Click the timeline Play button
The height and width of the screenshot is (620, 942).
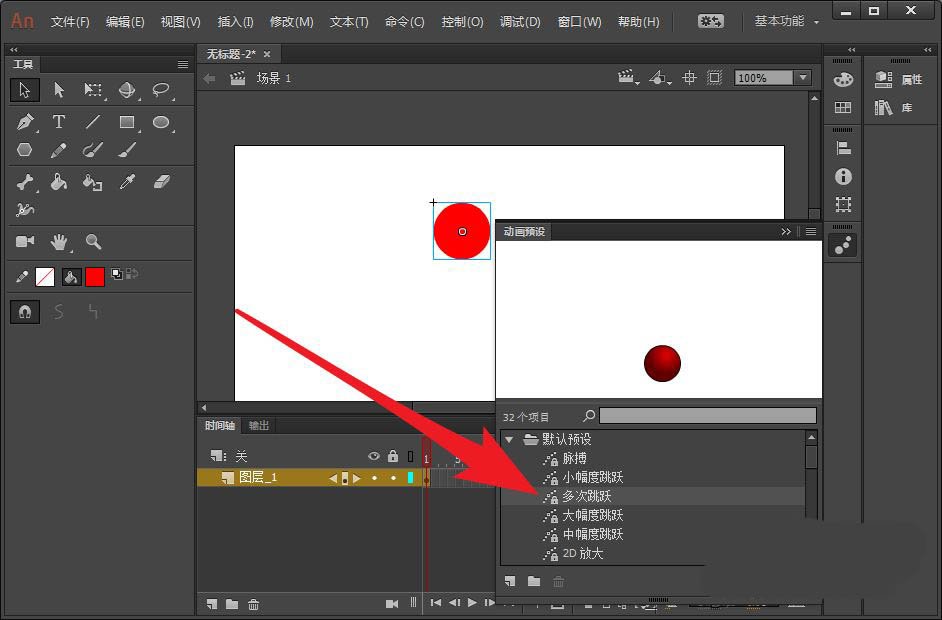(473, 603)
